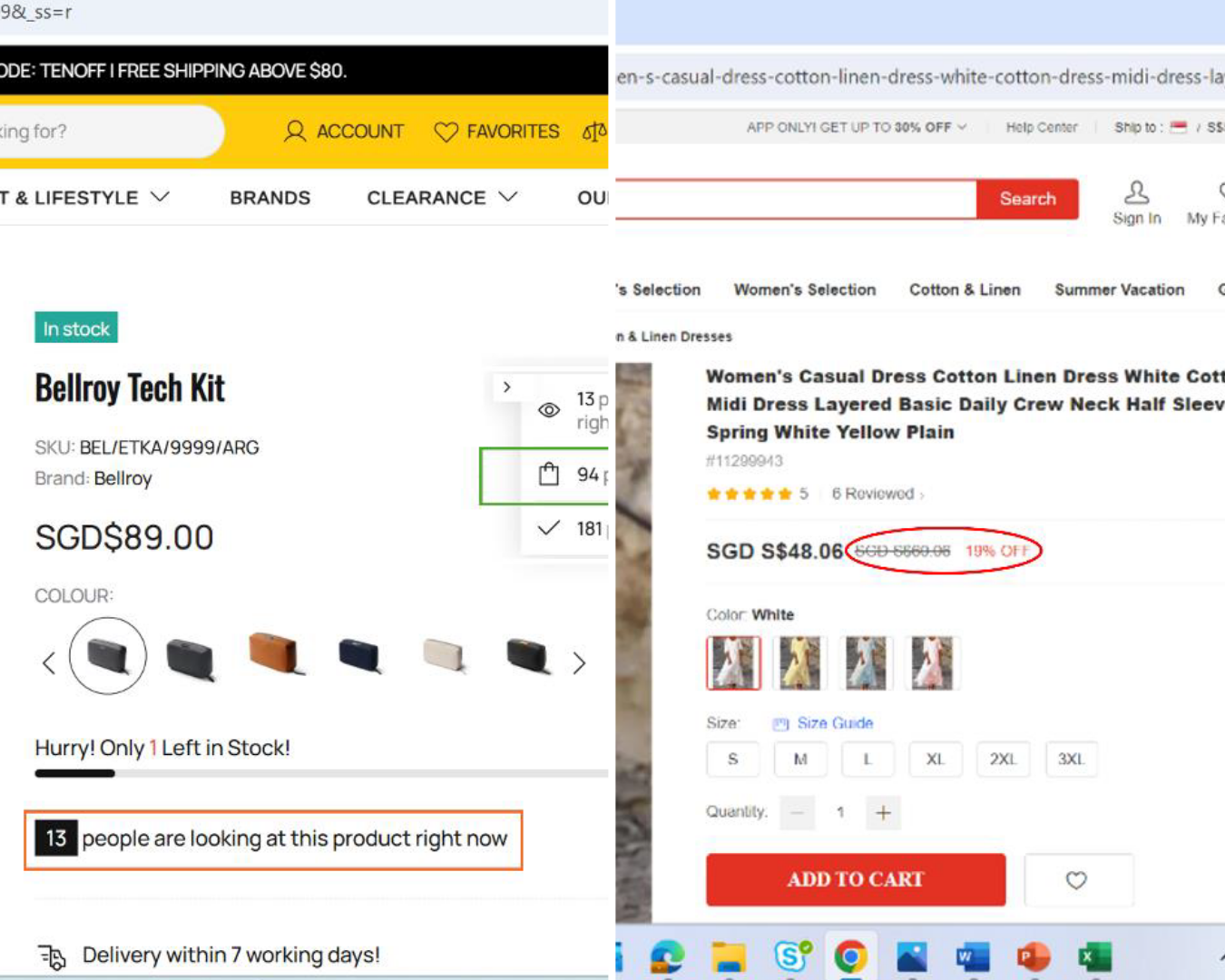Click the Size Guide ruler icon

pos(780,724)
